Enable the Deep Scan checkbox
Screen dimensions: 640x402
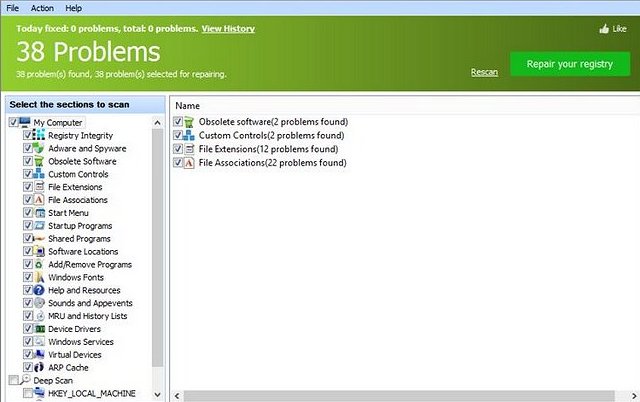pyautogui.click(x=13, y=381)
